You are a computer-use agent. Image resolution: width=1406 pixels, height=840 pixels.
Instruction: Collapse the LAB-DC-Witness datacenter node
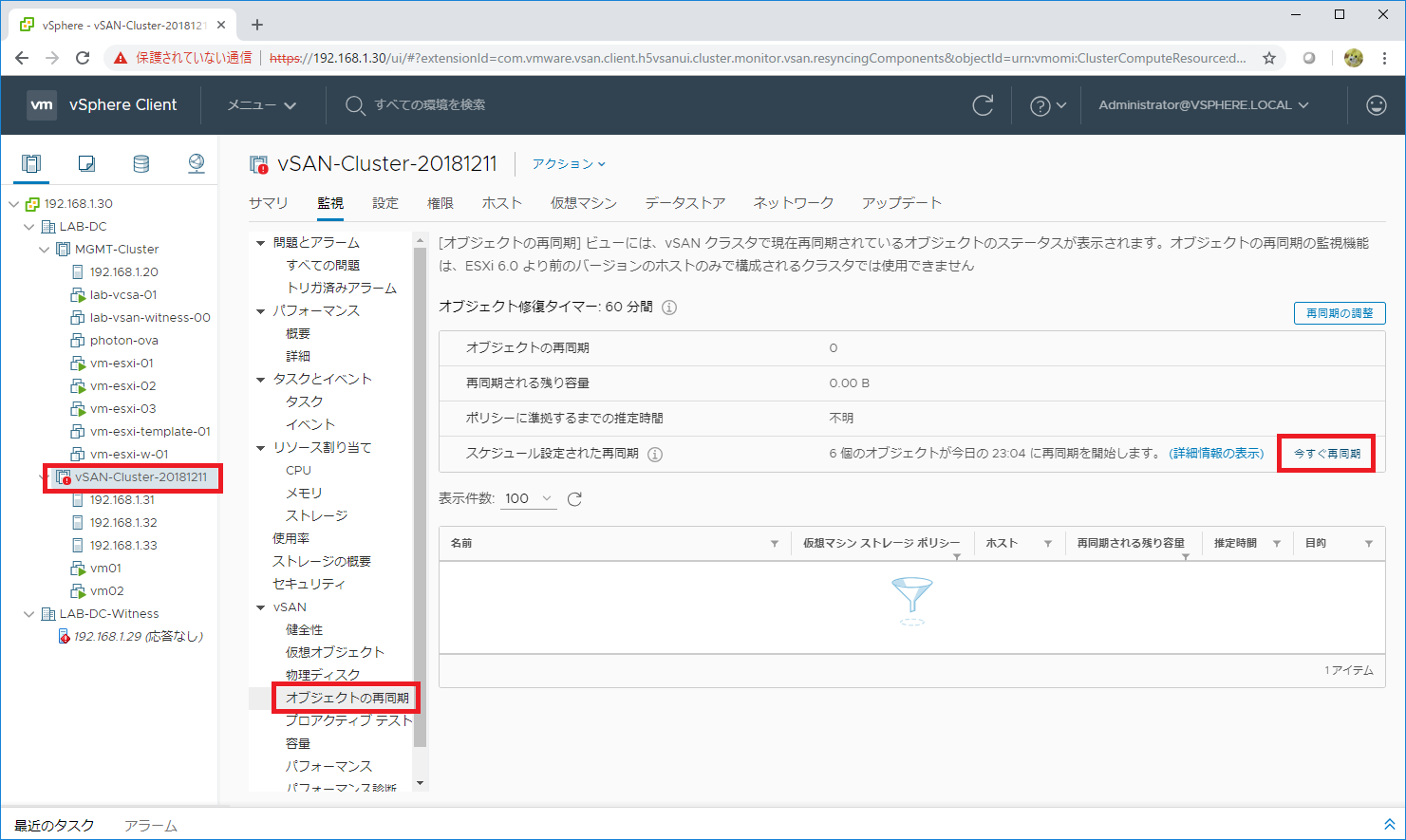[x=29, y=614]
